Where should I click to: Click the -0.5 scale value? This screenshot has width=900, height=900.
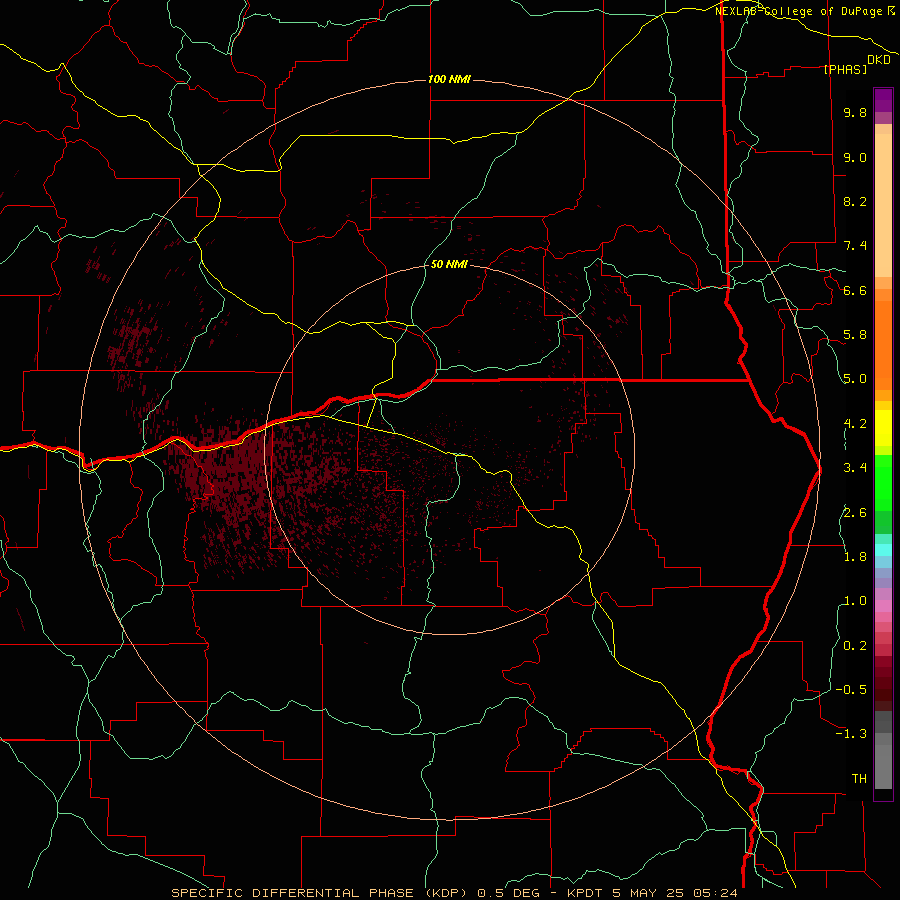point(851,690)
